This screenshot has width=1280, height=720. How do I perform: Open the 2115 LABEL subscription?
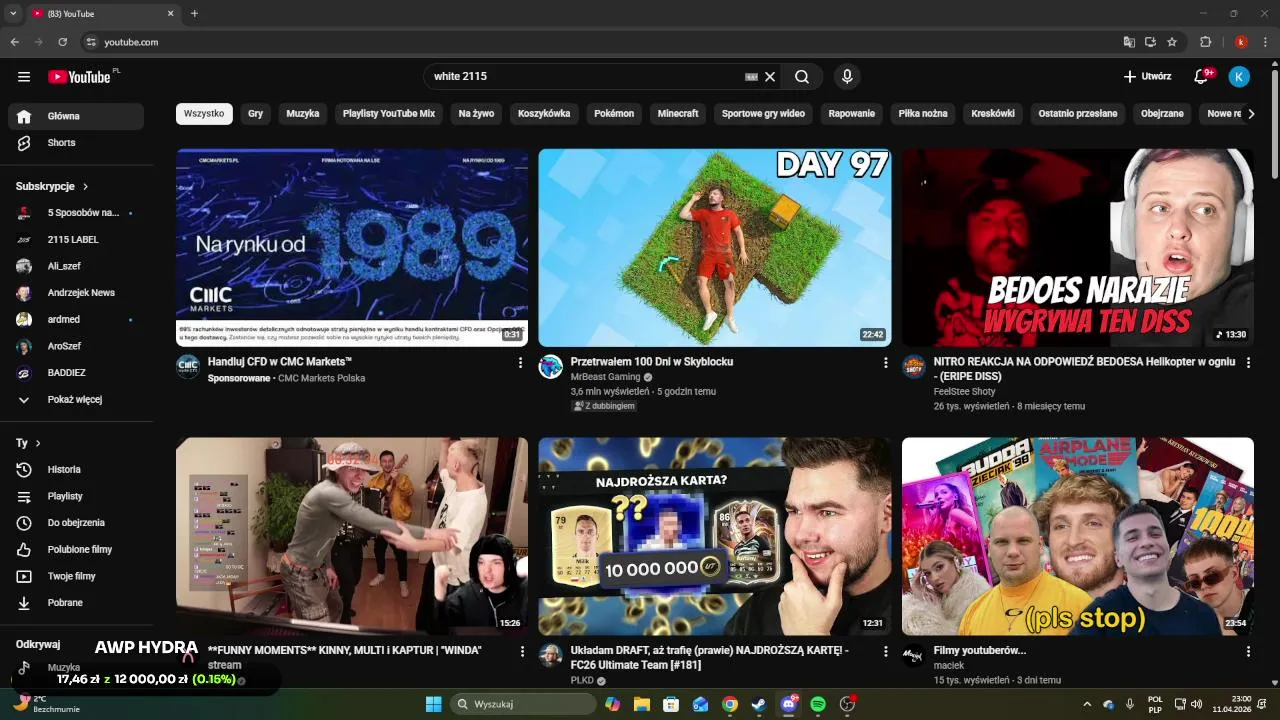click(76, 240)
